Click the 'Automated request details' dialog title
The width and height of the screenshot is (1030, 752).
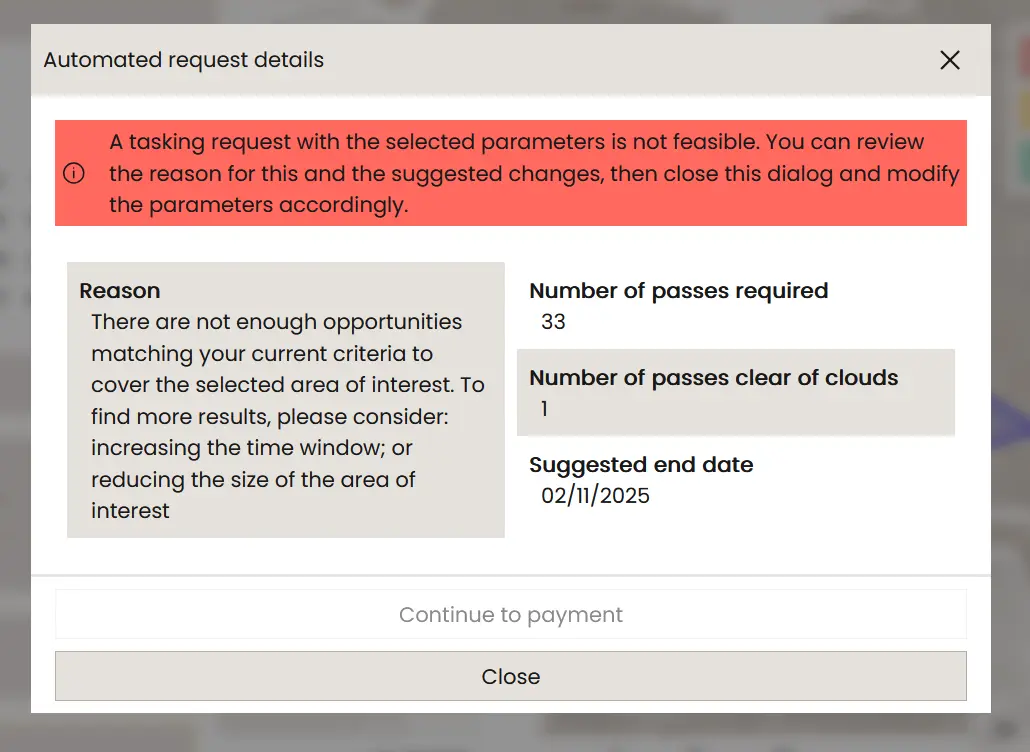[184, 60]
